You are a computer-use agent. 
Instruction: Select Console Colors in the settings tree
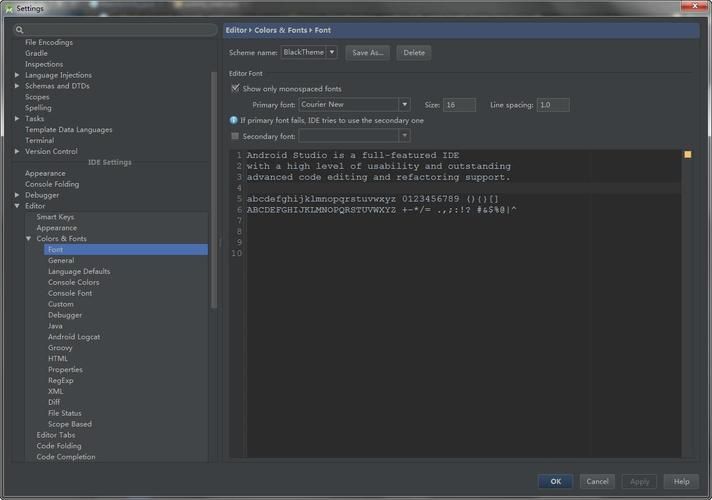(73, 282)
